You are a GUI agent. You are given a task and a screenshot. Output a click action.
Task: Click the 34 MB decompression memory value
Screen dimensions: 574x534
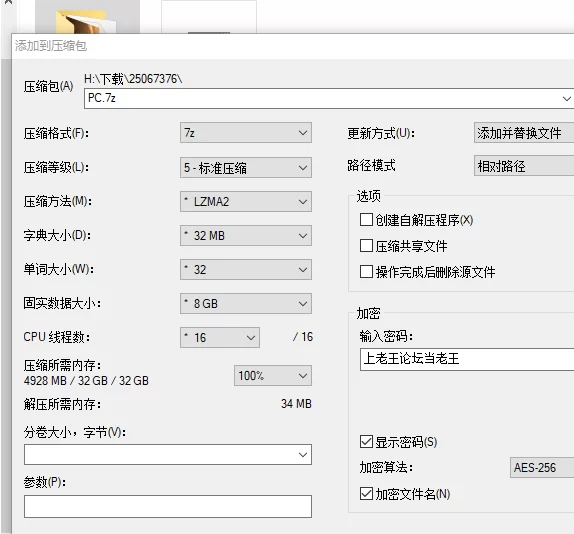[296, 404]
